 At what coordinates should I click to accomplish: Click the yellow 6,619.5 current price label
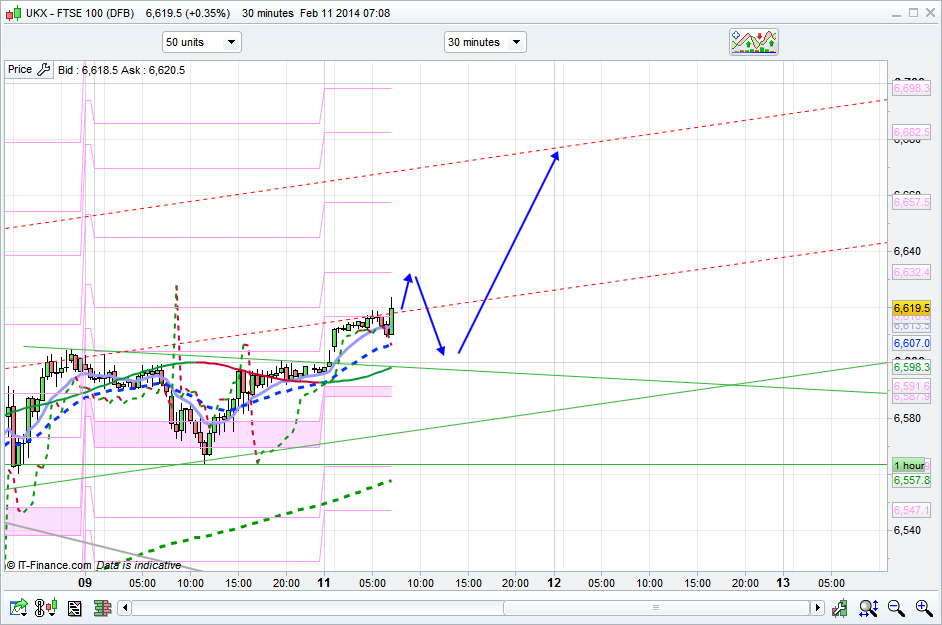click(911, 308)
